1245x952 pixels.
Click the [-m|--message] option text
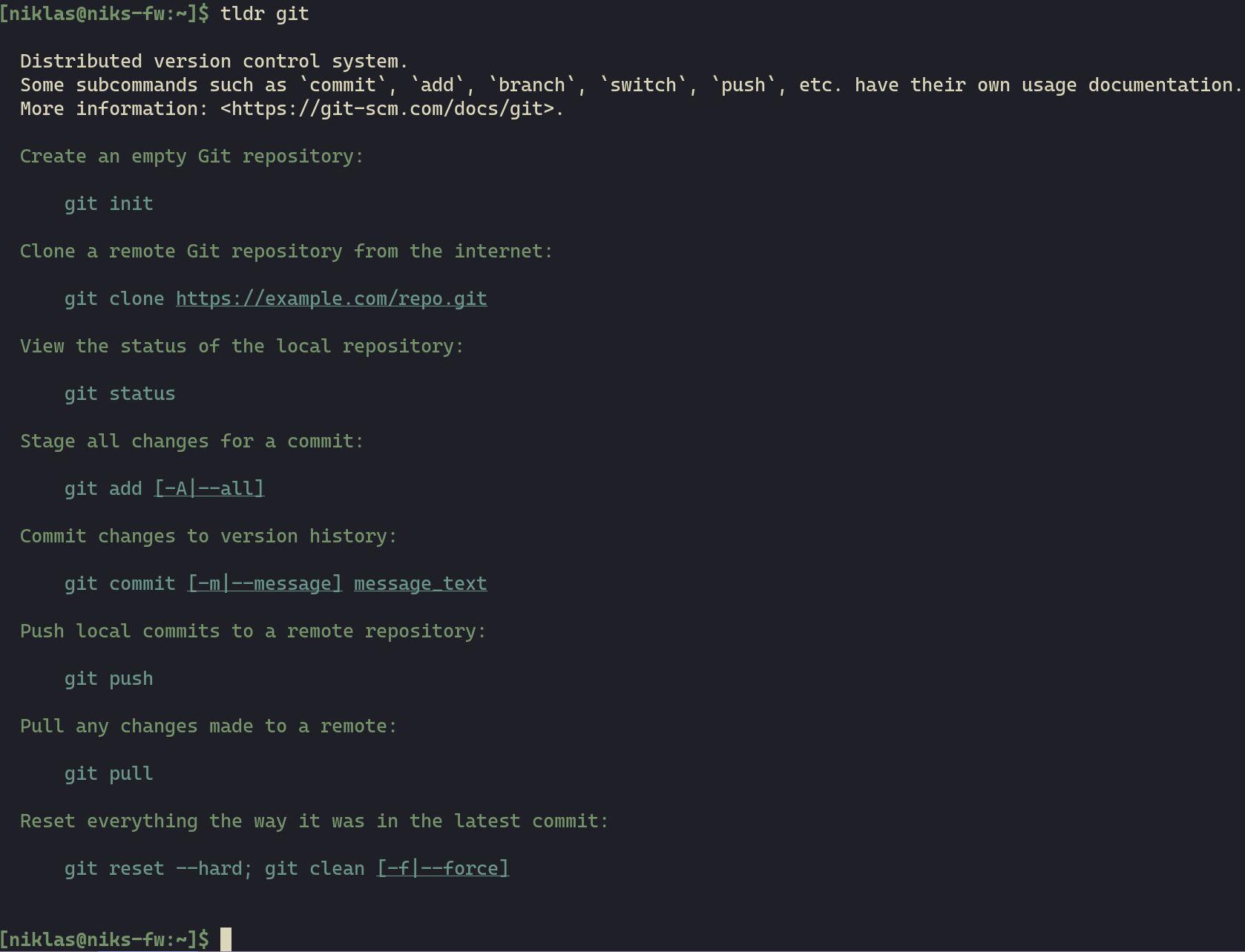[x=265, y=584]
